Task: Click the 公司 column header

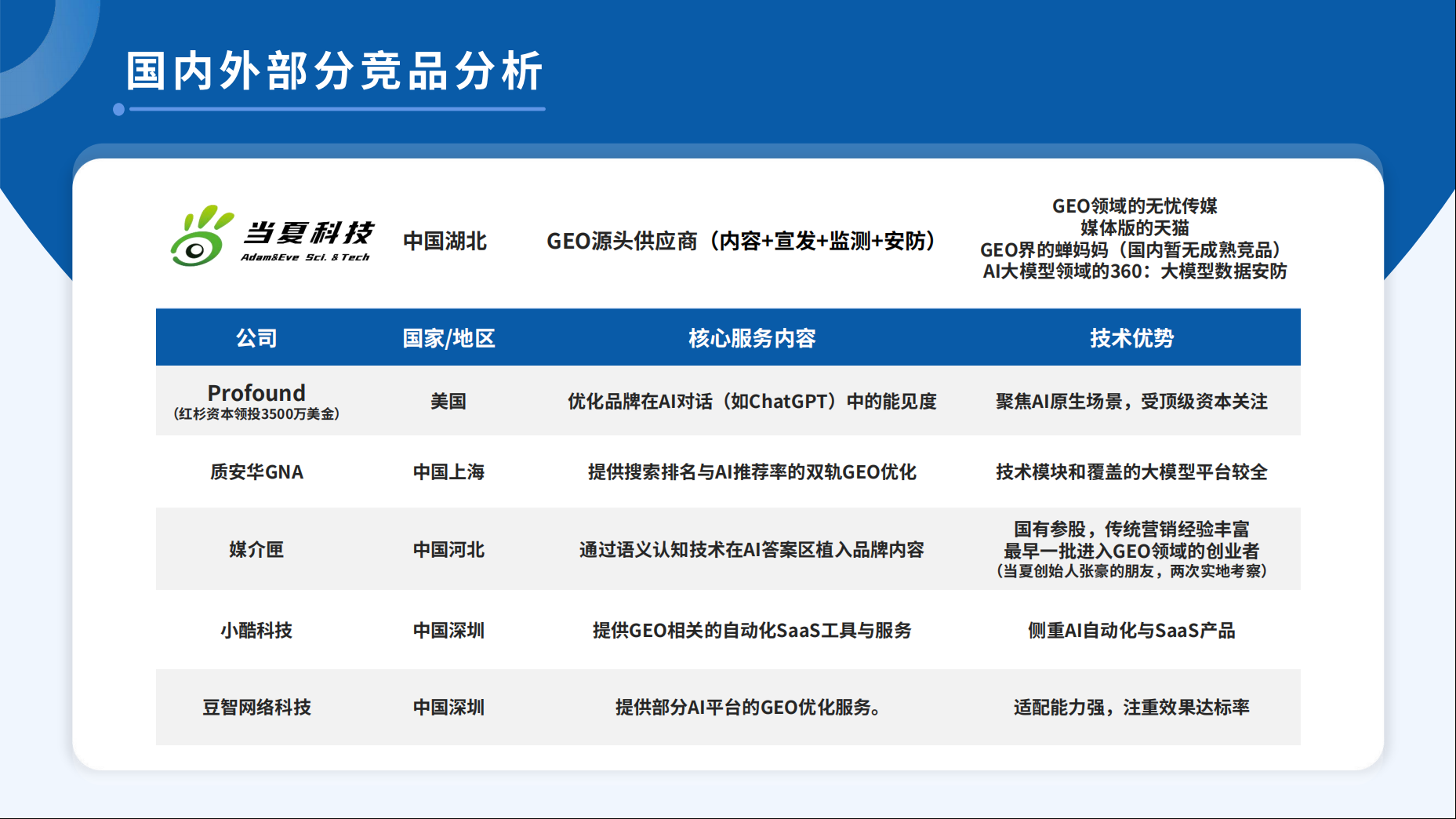Action: 256,338
